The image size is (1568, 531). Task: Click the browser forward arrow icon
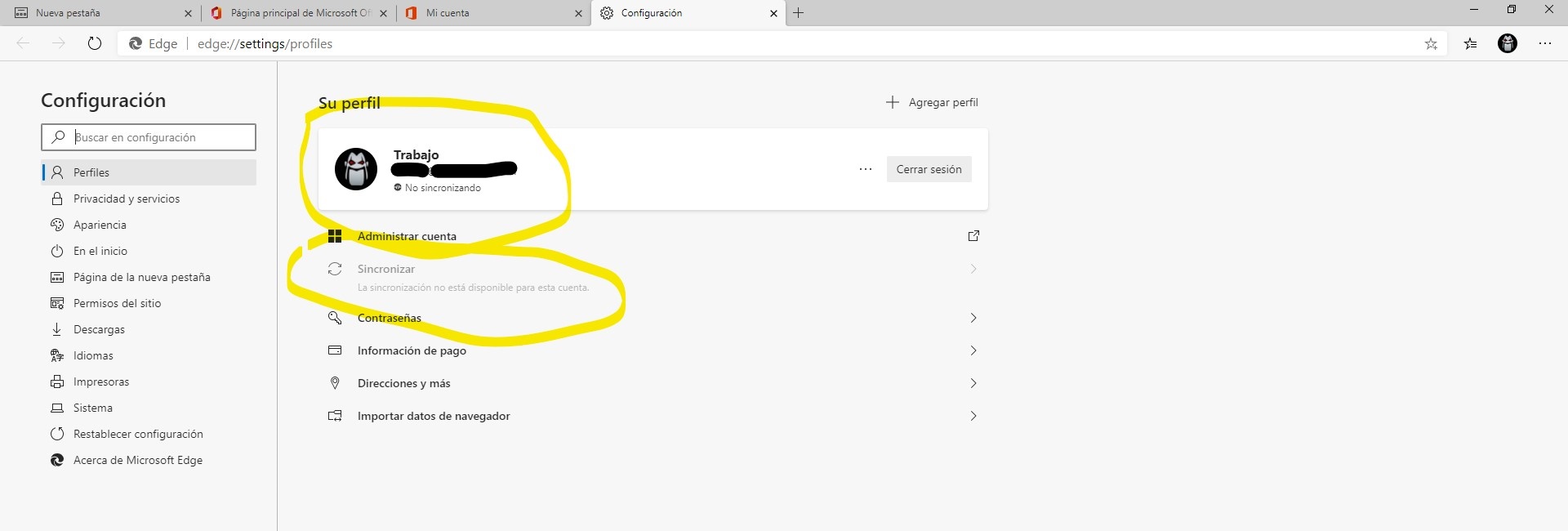coord(59,43)
